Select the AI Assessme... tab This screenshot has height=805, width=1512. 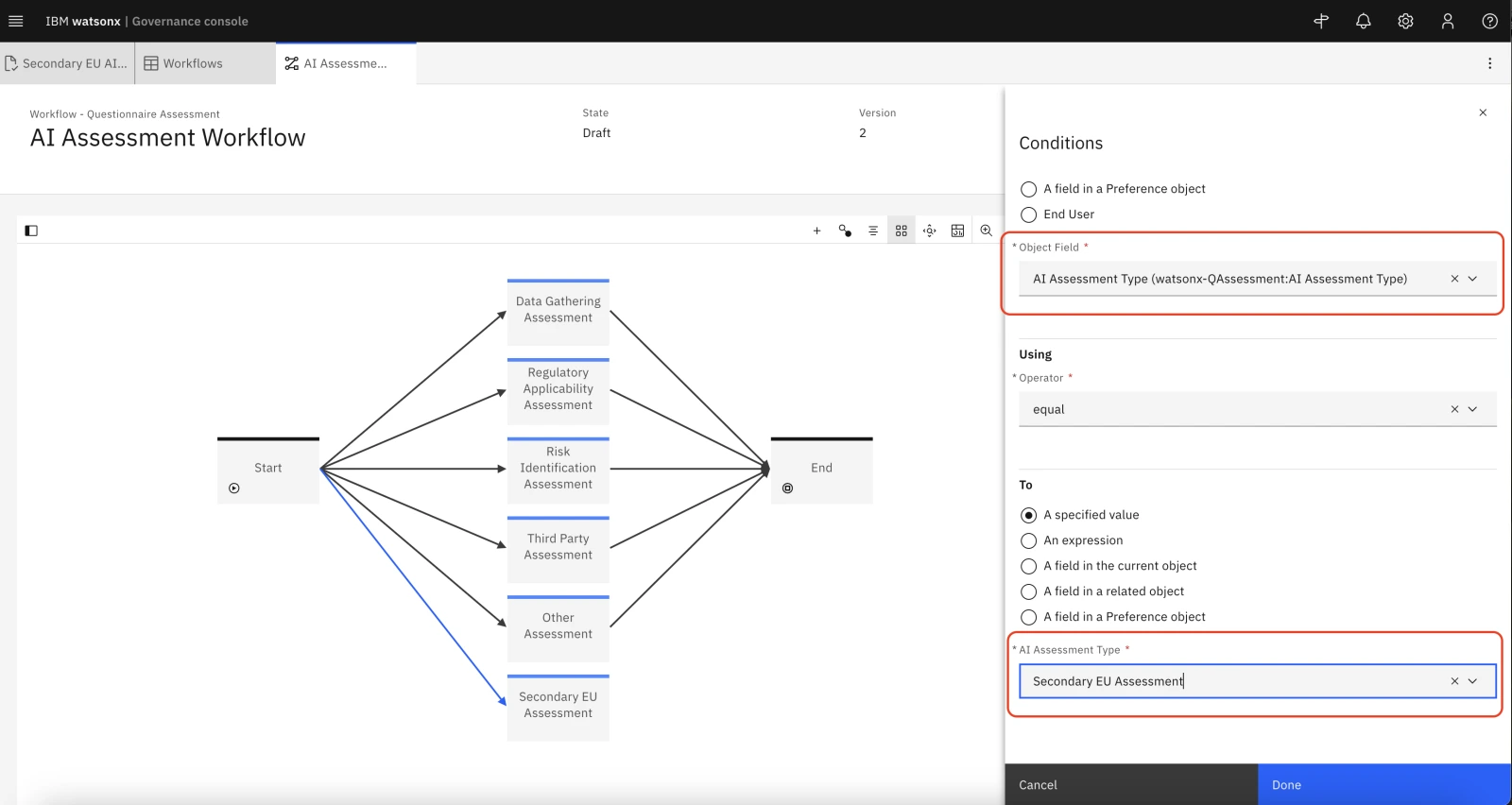click(x=346, y=63)
